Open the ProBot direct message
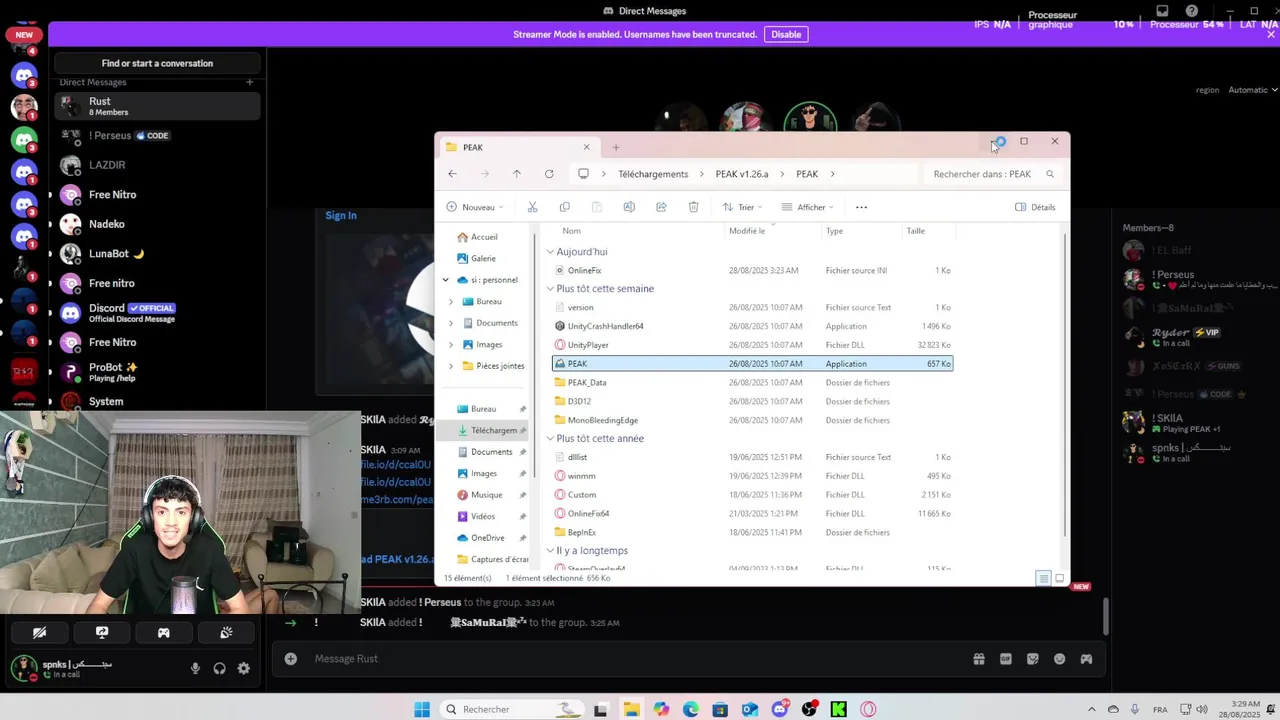The width and height of the screenshot is (1280, 720). (157, 372)
